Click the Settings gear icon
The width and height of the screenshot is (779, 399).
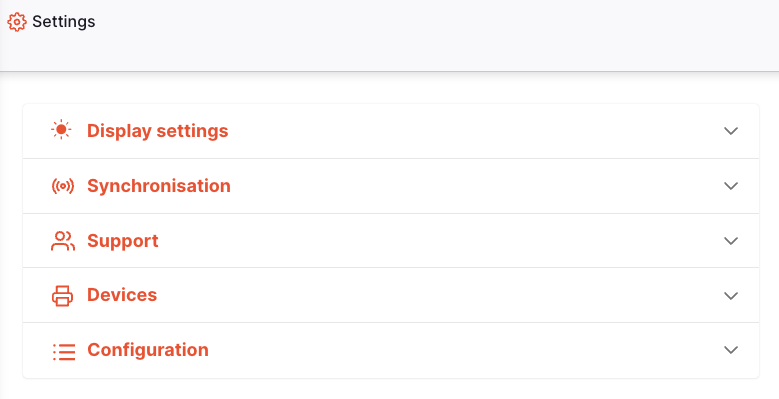(x=17, y=22)
